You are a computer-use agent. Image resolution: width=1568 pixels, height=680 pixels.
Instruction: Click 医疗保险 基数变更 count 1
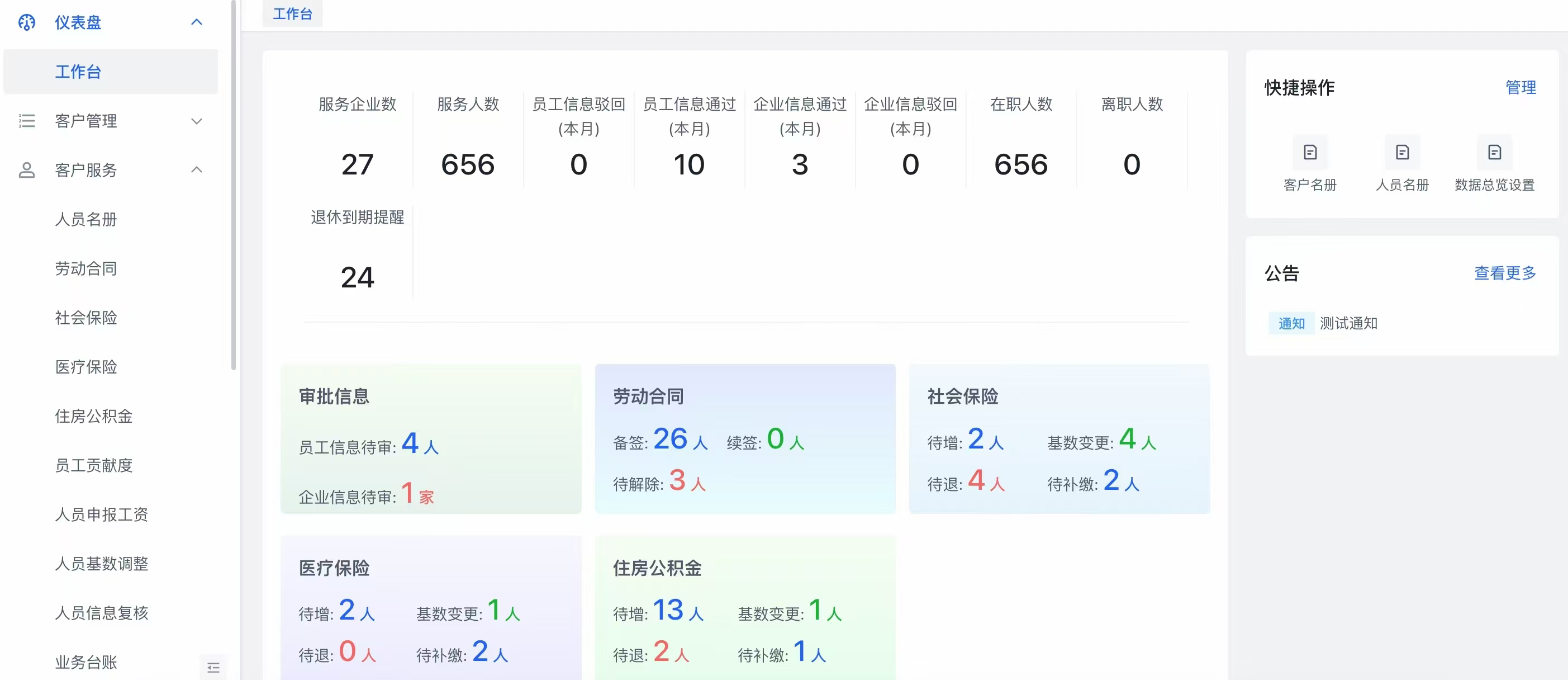click(493, 611)
